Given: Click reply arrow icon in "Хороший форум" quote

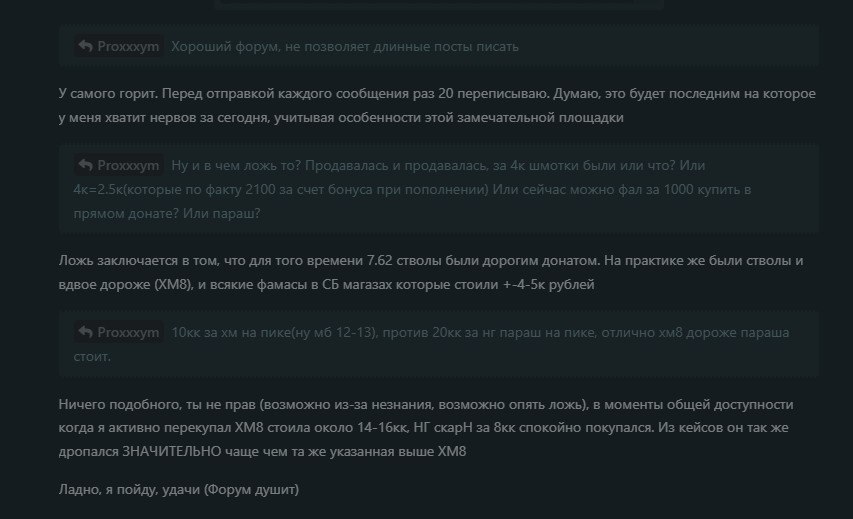Looking at the screenshot, I should [85, 46].
